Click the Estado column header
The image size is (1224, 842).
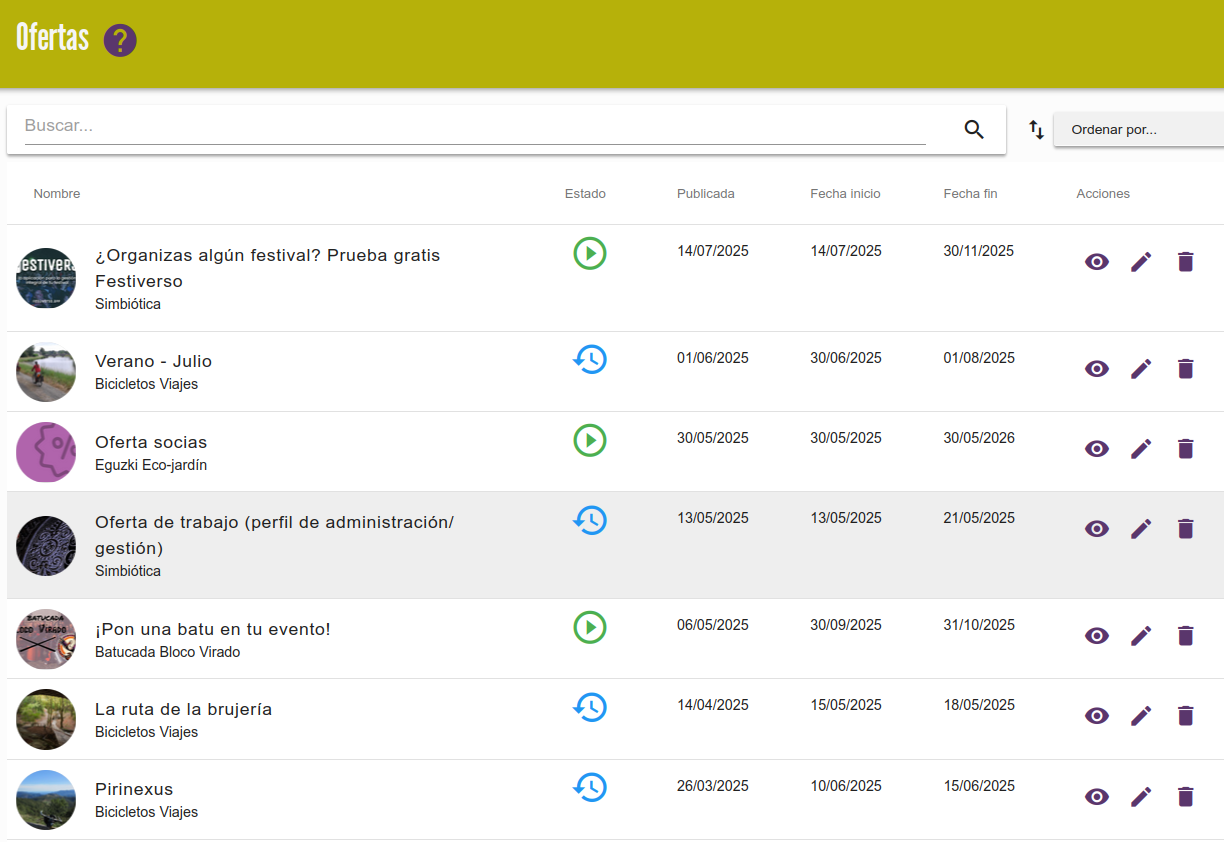pyautogui.click(x=585, y=194)
